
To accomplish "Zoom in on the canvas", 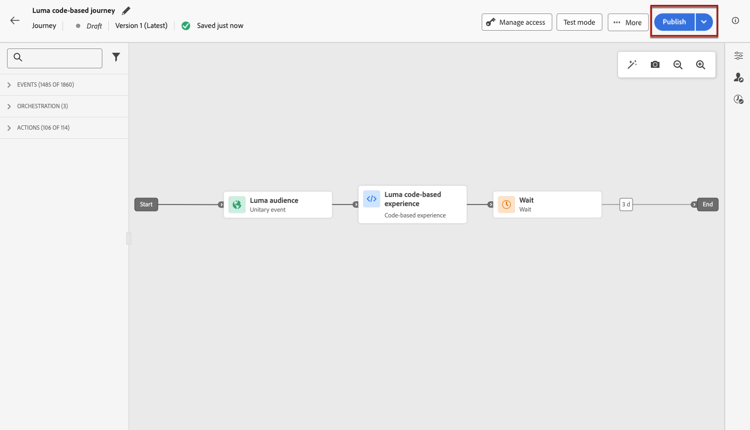I will (x=700, y=65).
